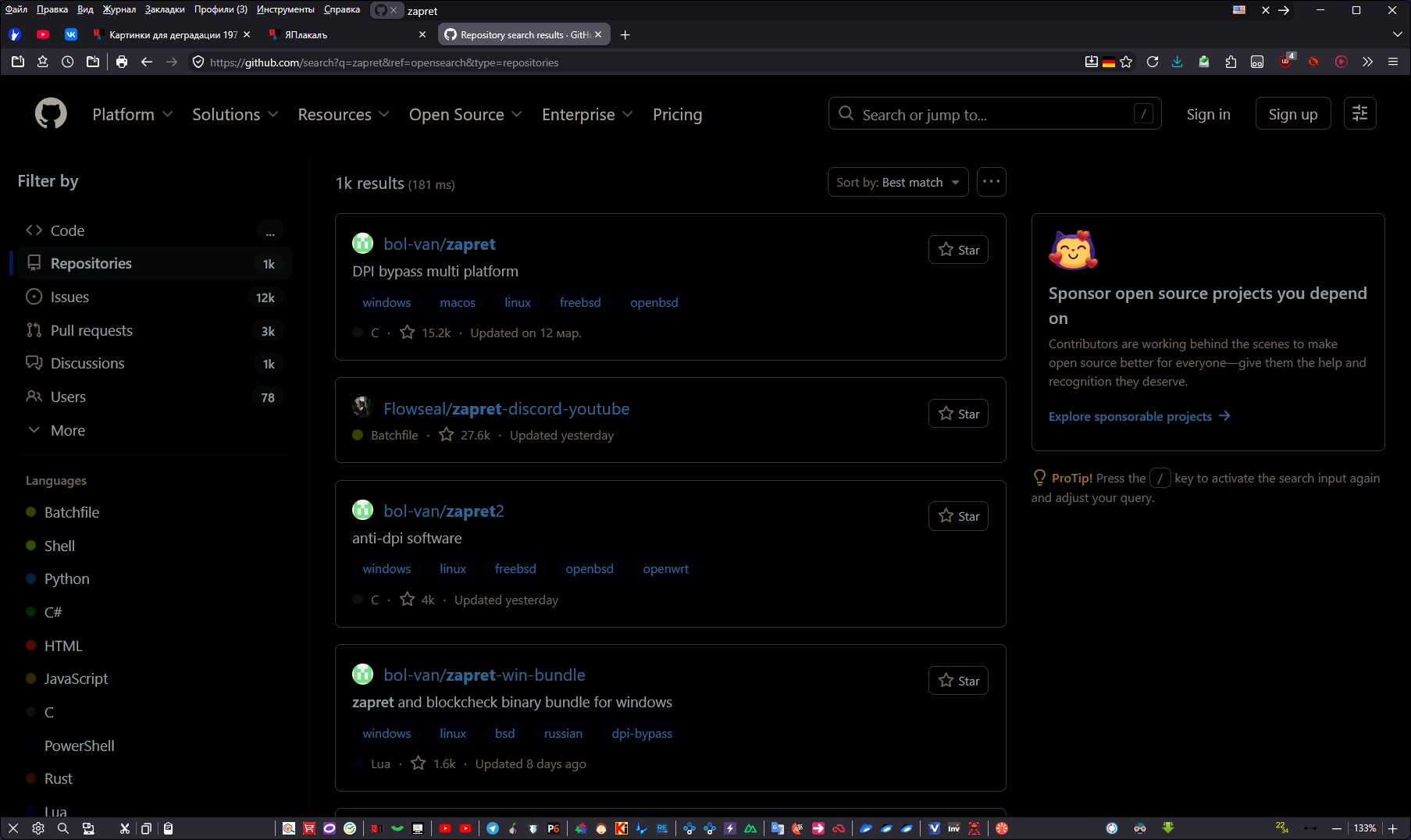Screen dimensions: 1411x840
Task: Print the page using the printer icon
Action: point(122,62)
